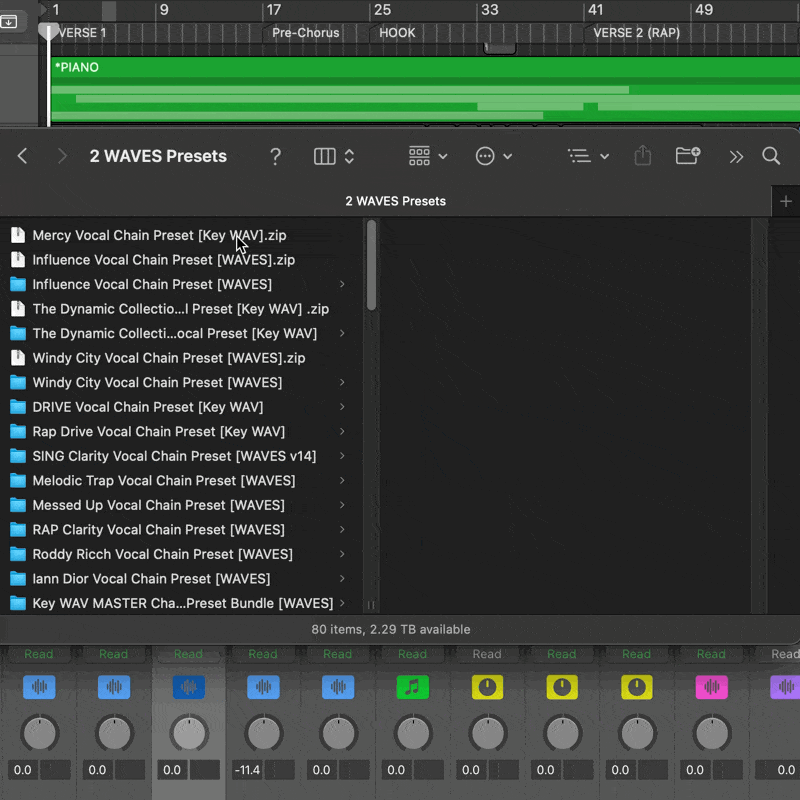Toggle Read automation on the pink waveform channel
The image size is (800, 800).
711,654
